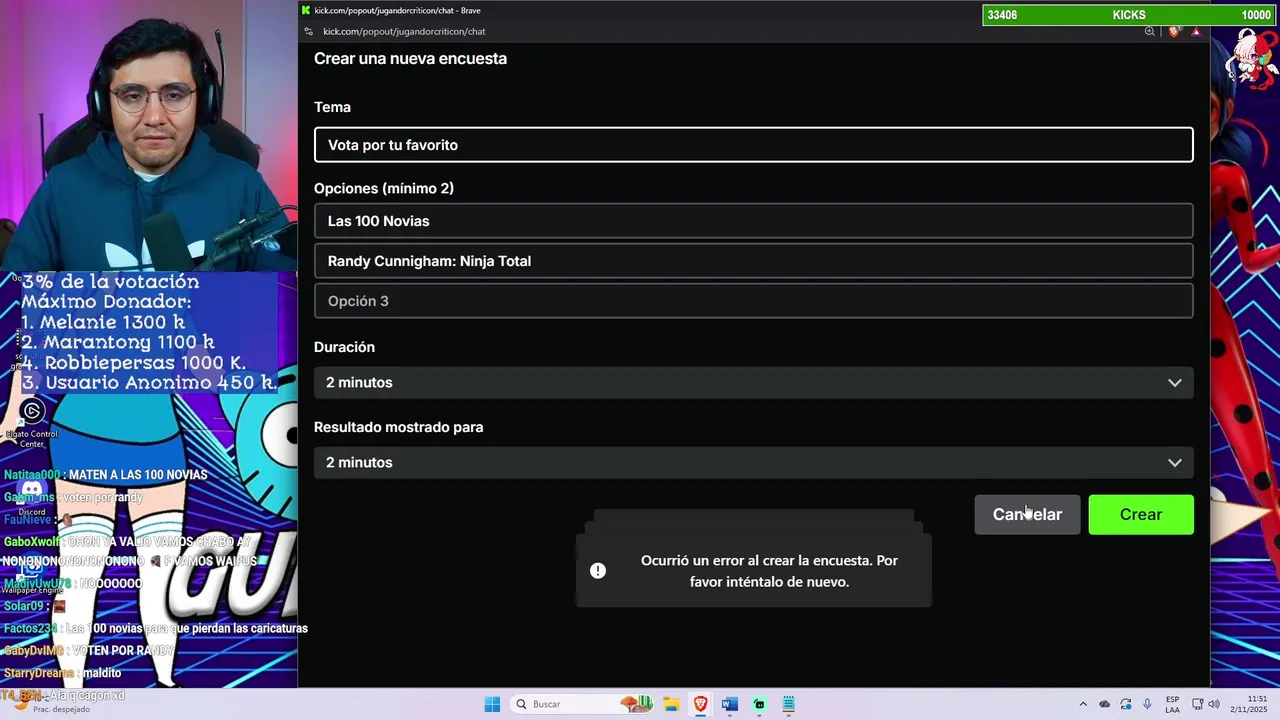Click the volume speaker tray icon
Viewport: 1280px width, 720px height.
pos(1214,704)
